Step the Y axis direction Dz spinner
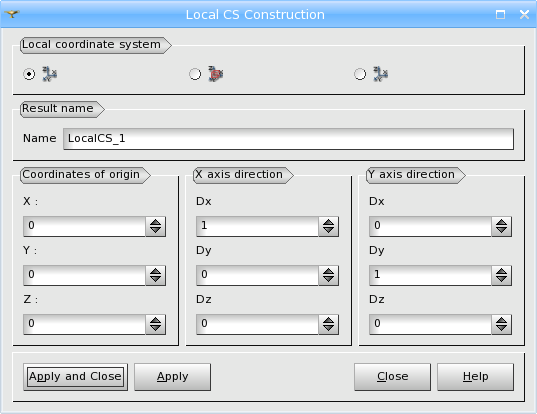 click(501, 324)
